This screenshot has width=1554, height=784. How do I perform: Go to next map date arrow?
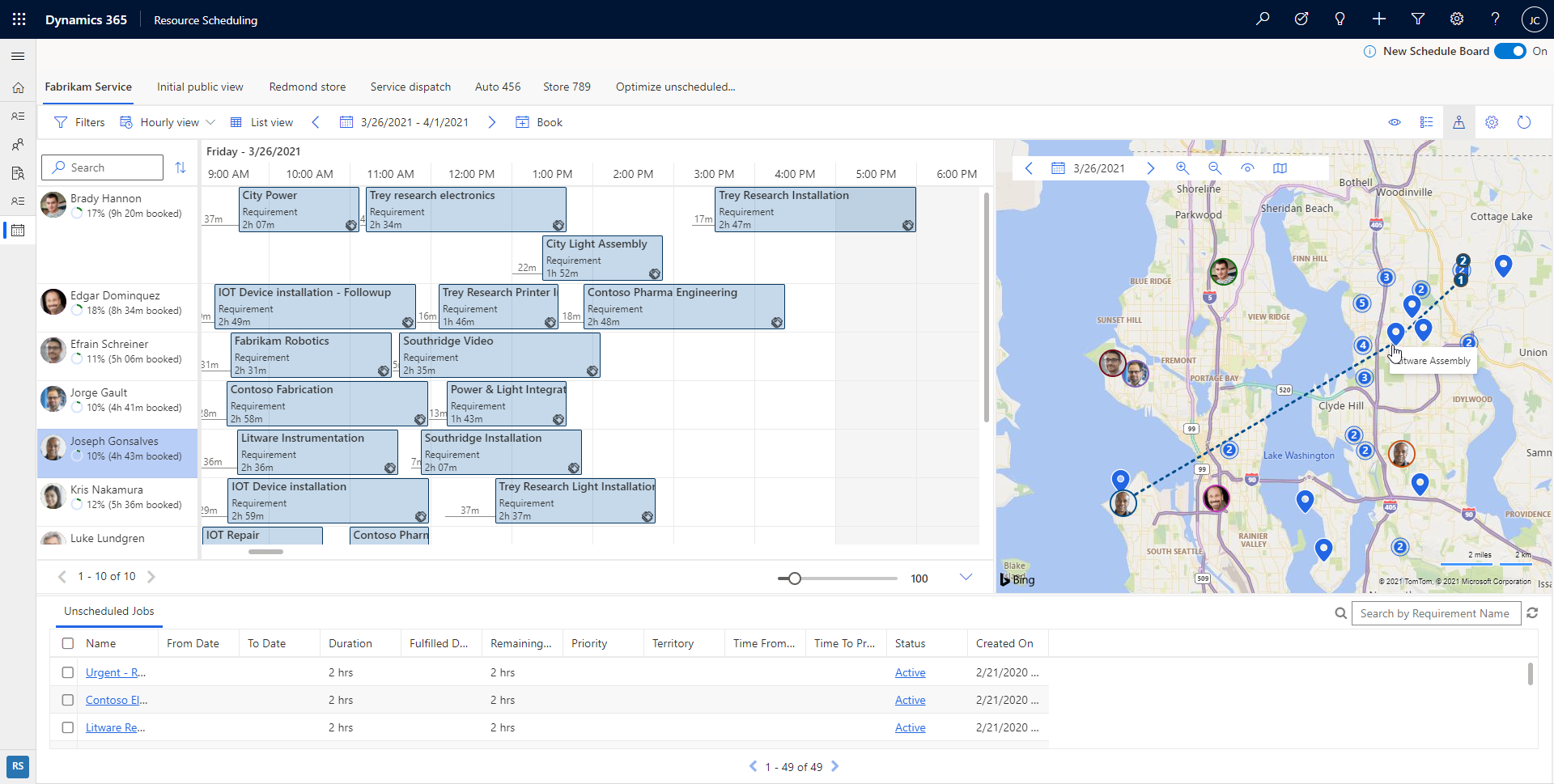tap(1150, 168)
